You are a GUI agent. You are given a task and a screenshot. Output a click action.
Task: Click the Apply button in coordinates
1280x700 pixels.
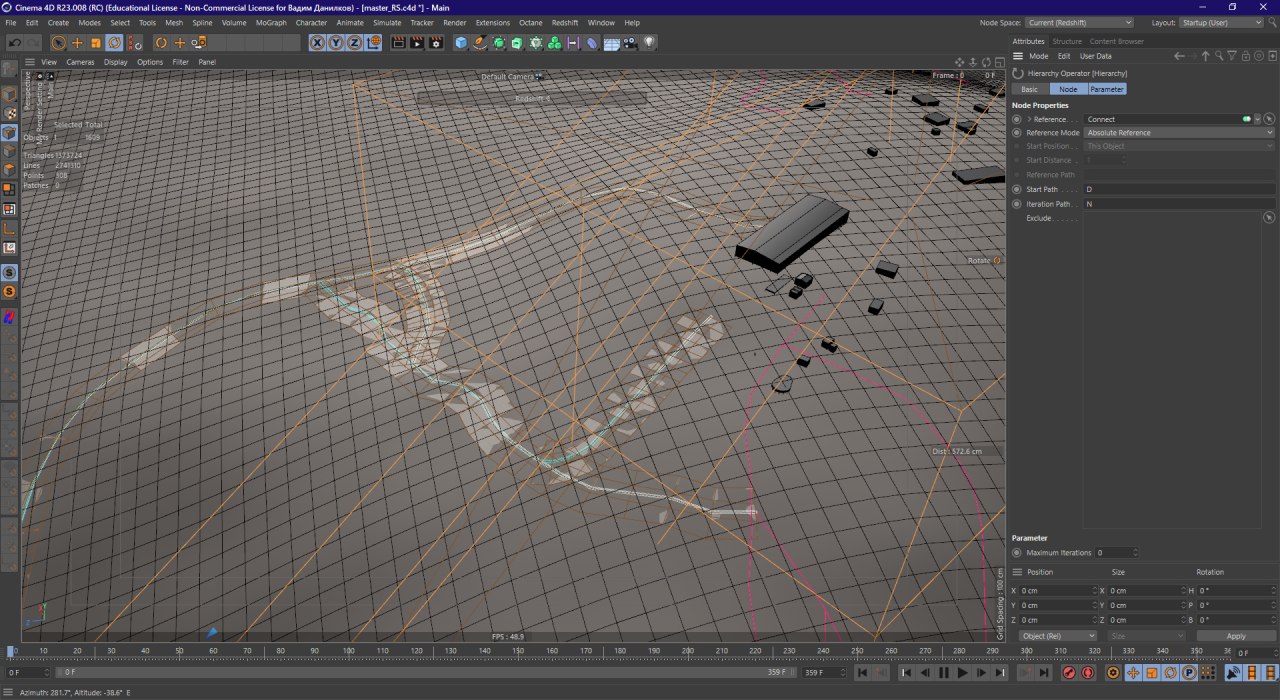click(x=1236, y=636)
